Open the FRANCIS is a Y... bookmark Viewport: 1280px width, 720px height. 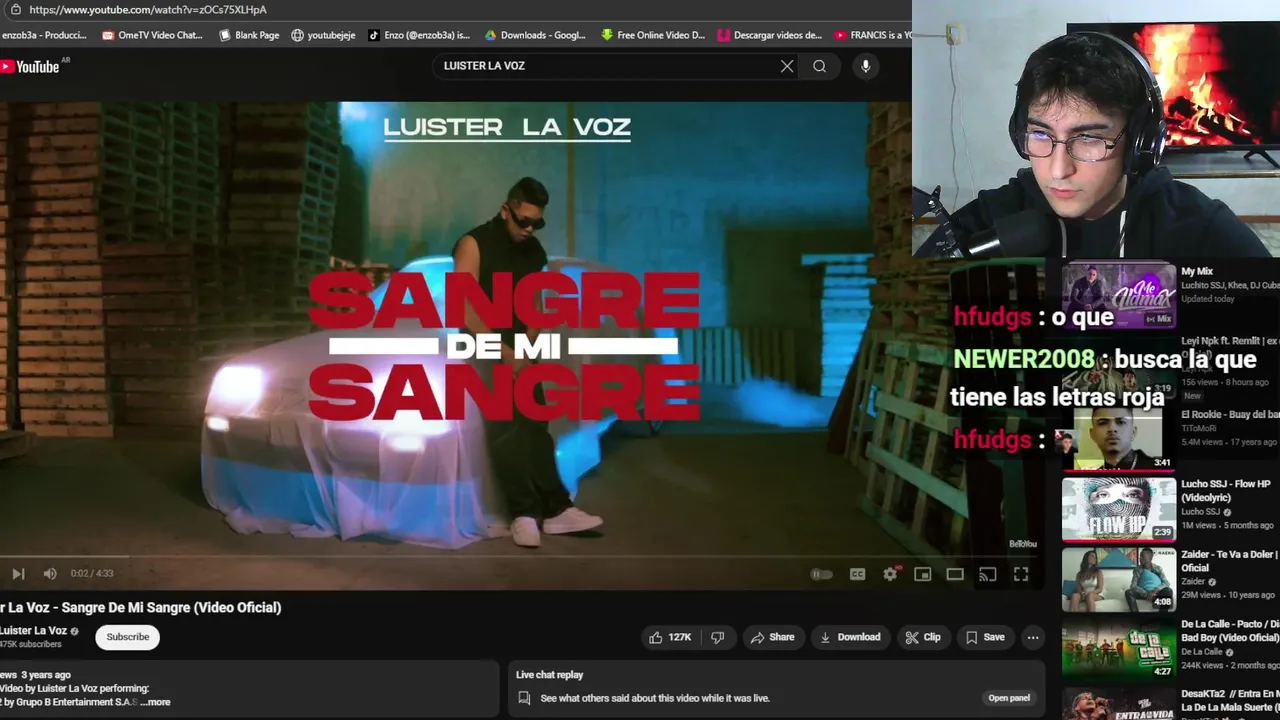(873, 35)
